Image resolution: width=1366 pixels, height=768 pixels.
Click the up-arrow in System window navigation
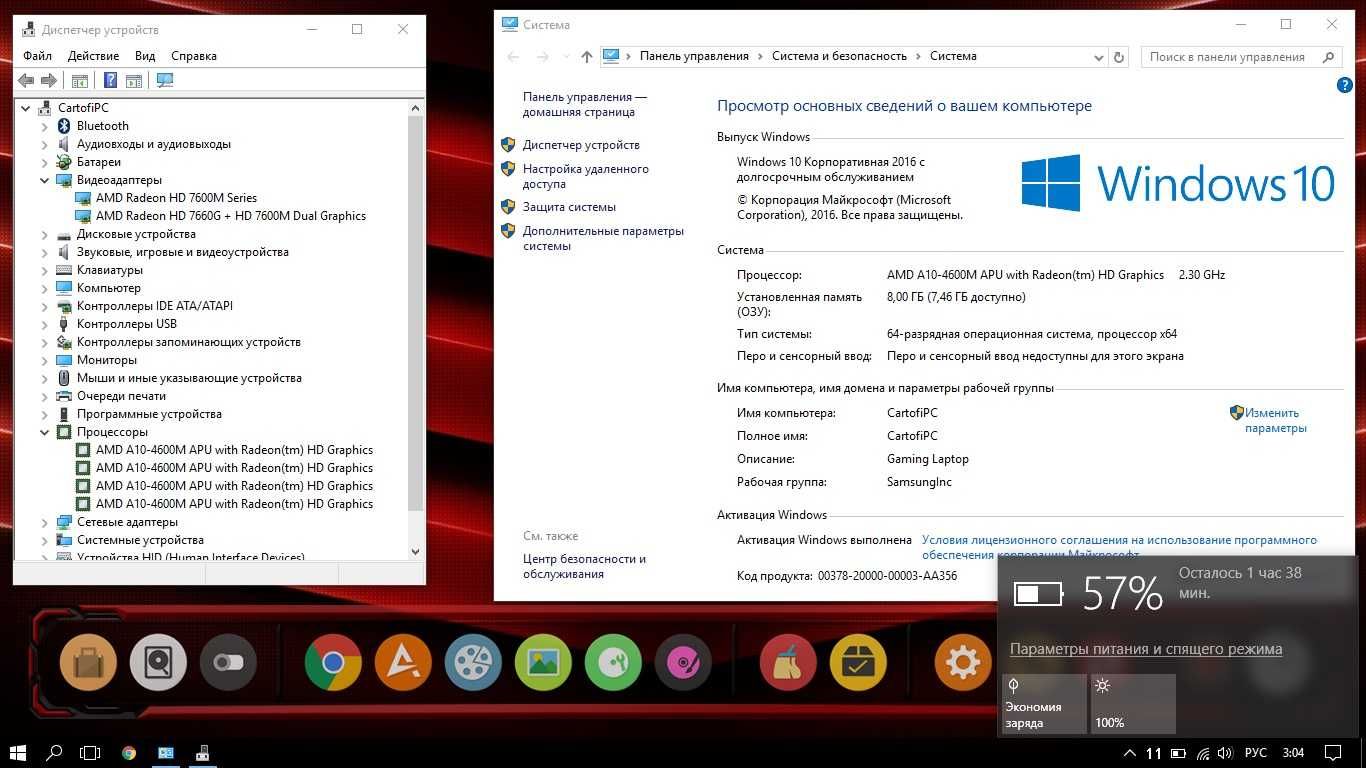(586, 57)
